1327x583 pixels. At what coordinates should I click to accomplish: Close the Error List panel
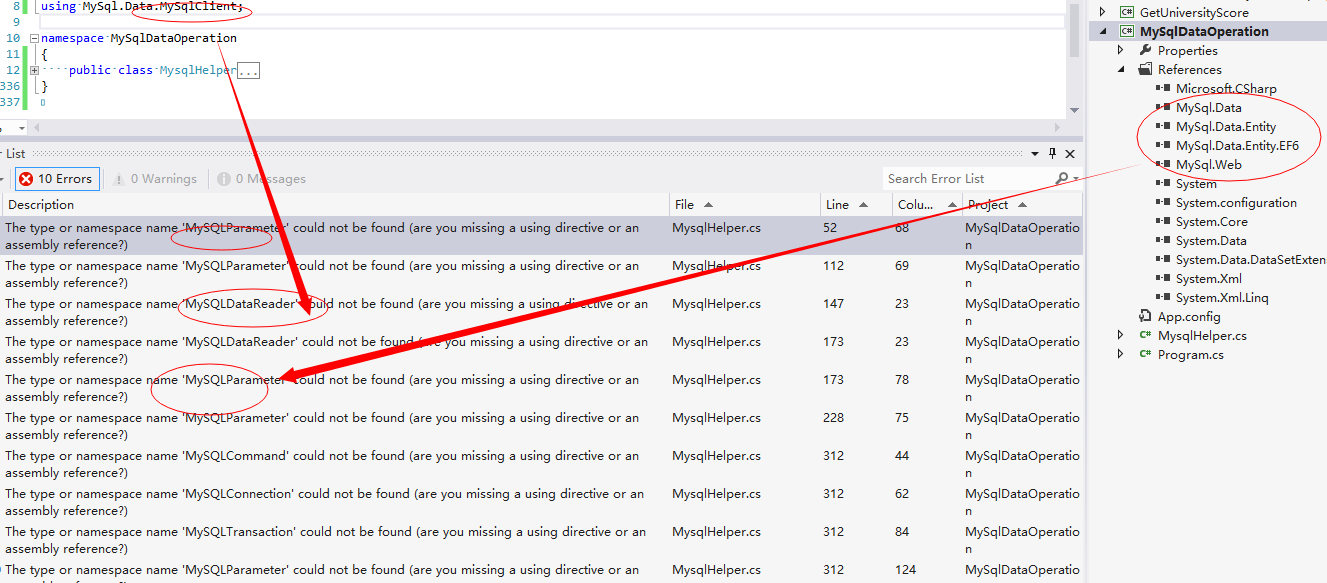[1070, 154]
